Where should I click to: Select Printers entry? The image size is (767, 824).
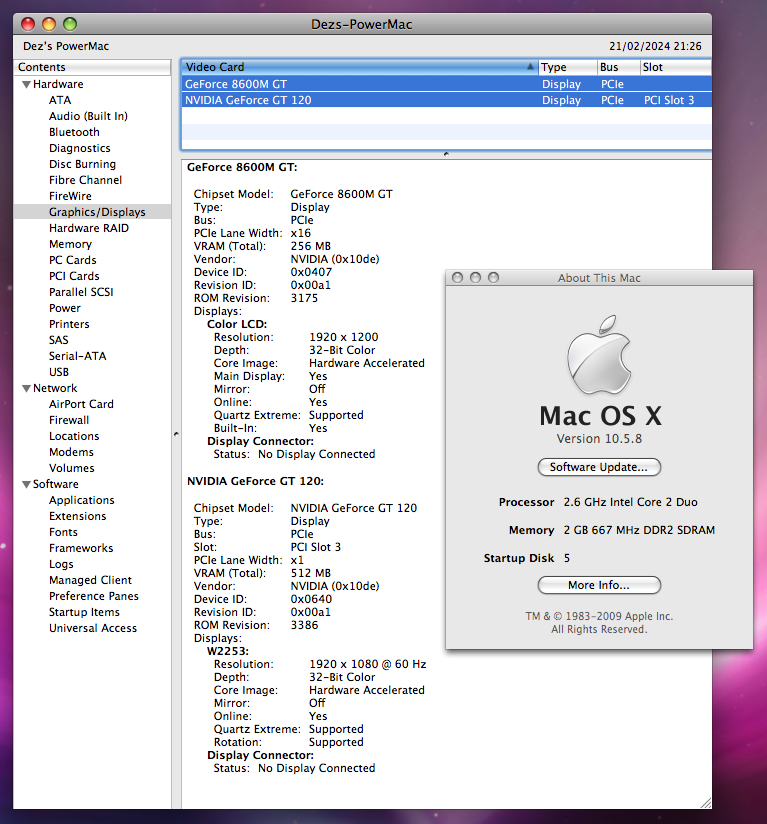(x=69, y=324)
